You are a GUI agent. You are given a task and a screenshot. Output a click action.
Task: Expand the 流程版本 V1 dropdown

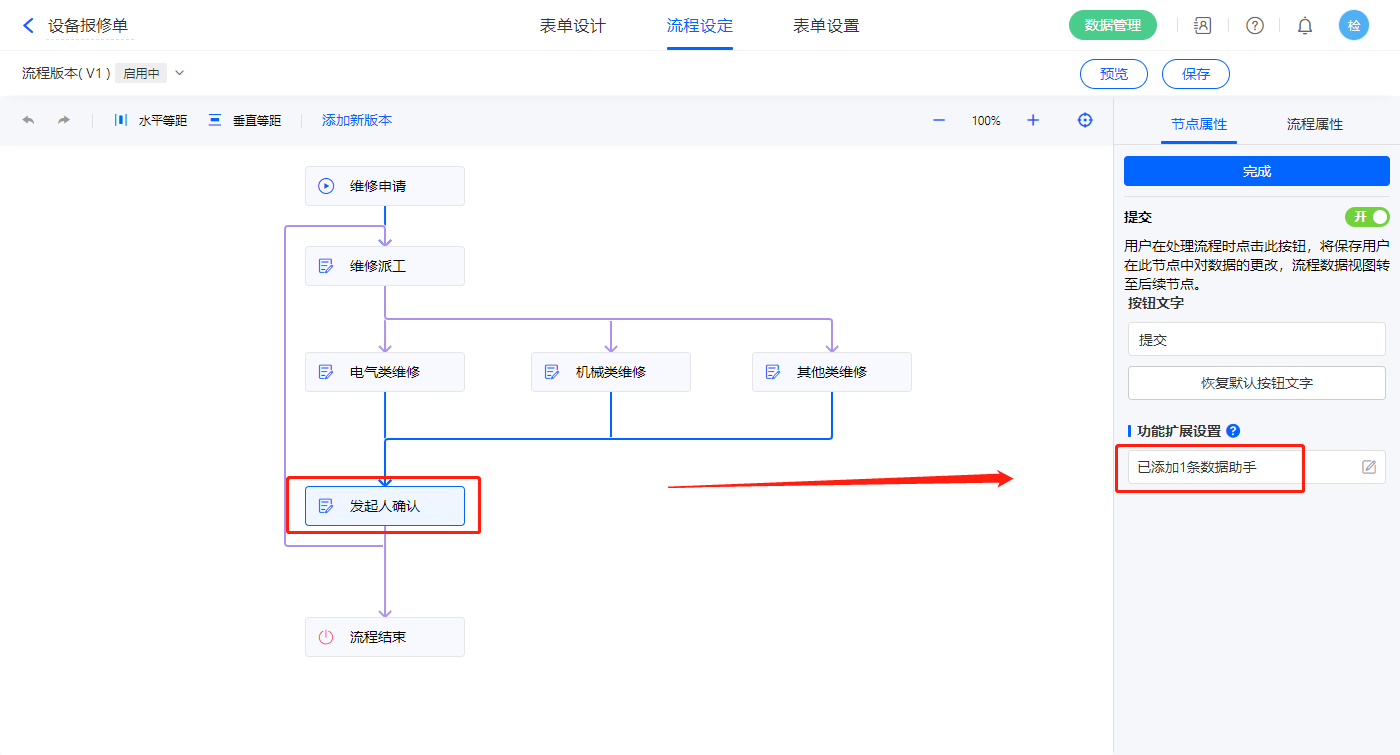pos(180,73)
